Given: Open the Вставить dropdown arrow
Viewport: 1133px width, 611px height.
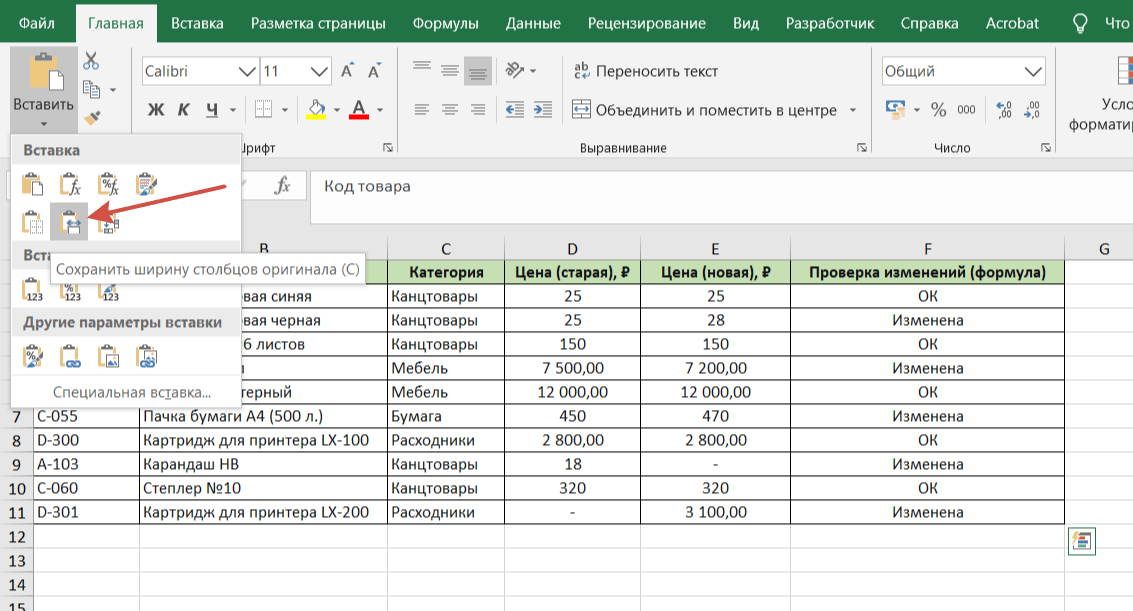Looking at the screenshot, I should [43, 124].
